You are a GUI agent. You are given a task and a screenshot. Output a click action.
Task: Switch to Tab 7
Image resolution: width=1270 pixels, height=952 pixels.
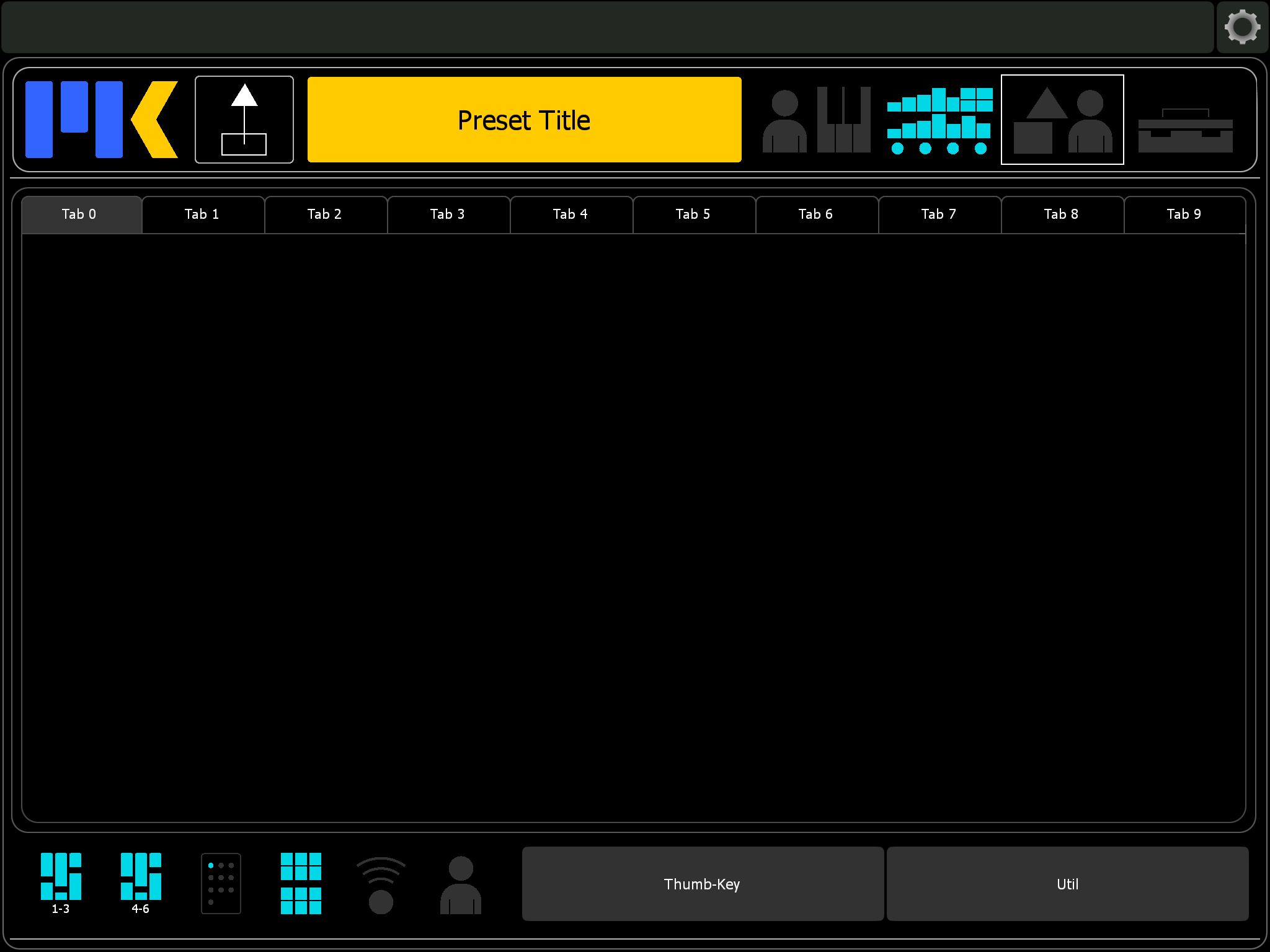click(x=939, y=214)
